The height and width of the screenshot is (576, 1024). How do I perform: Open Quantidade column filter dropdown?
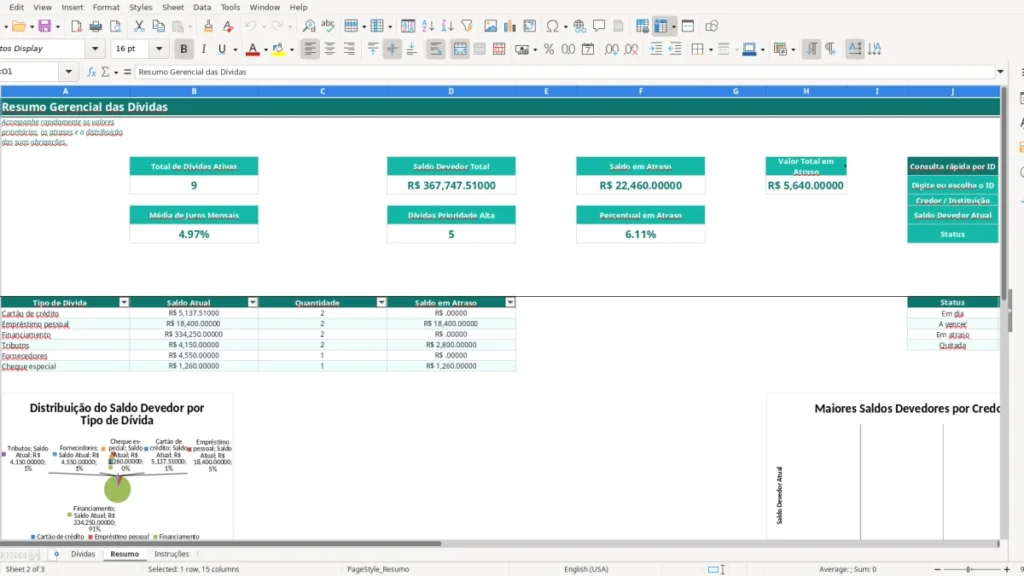coord(381,302)
